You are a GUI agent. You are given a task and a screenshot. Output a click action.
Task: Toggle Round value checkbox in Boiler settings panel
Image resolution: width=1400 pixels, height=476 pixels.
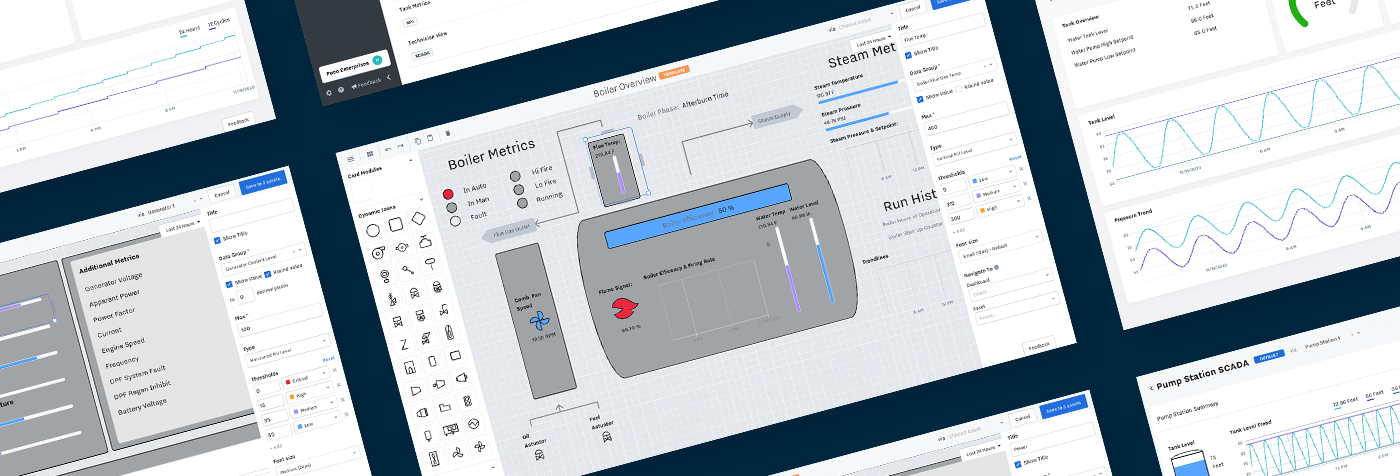pyautogui.click(x=959, y=89)
